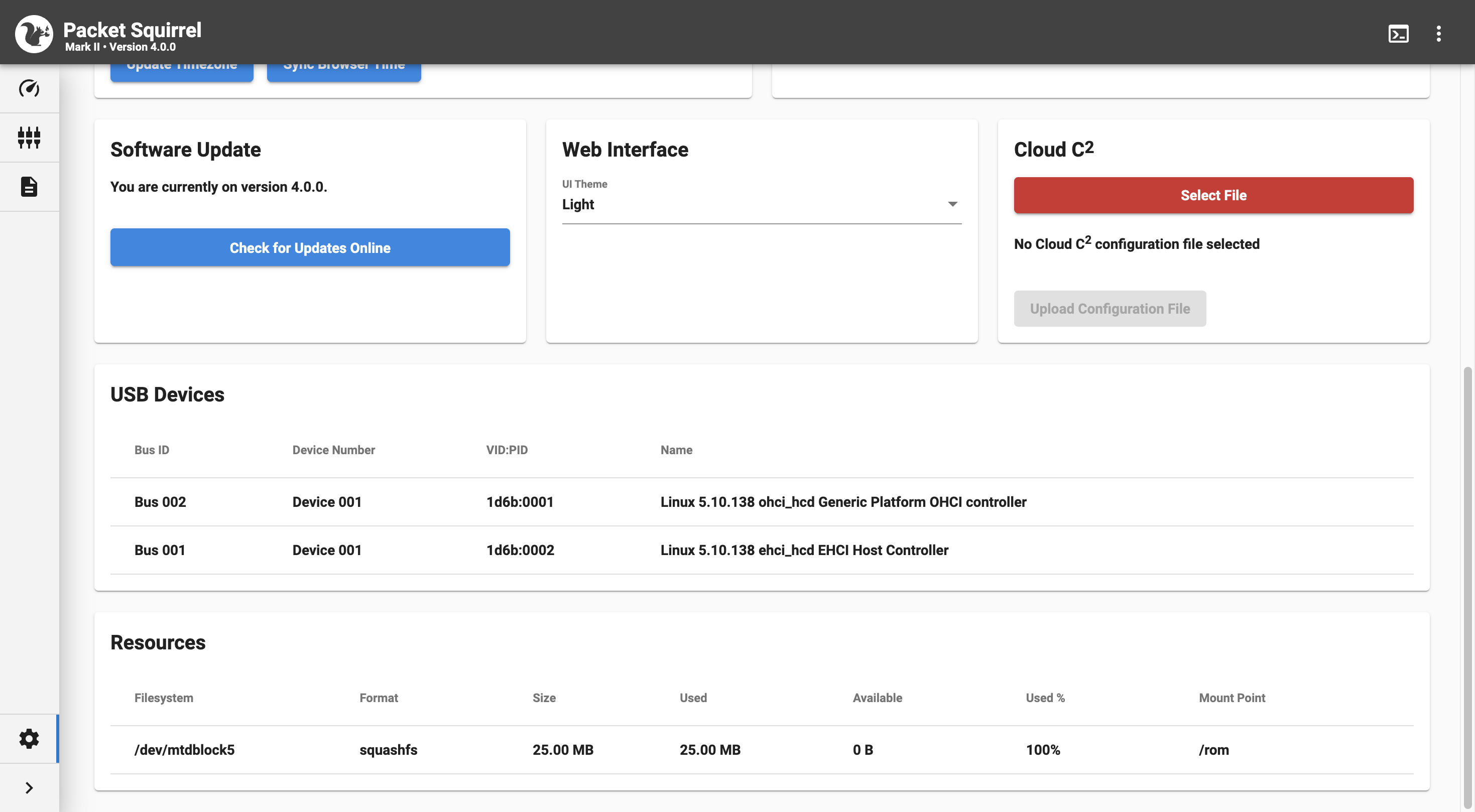Image resolution: width=1475 pixels, height=812 pixels.
Task: Select the Bus 002 USB device row
Action: 762,502
